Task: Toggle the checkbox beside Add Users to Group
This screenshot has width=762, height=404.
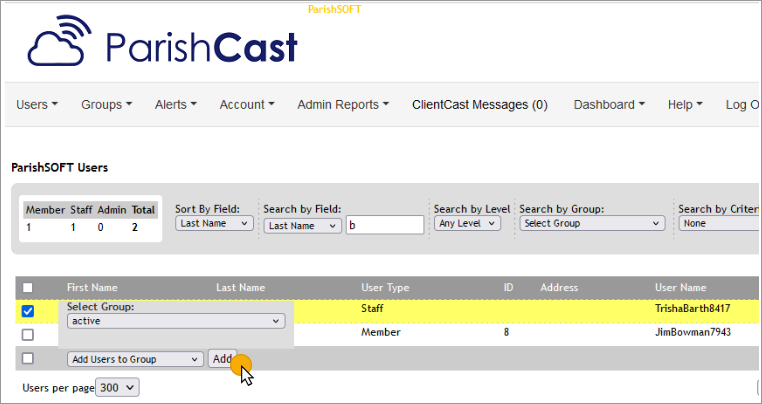Action: 28,358
